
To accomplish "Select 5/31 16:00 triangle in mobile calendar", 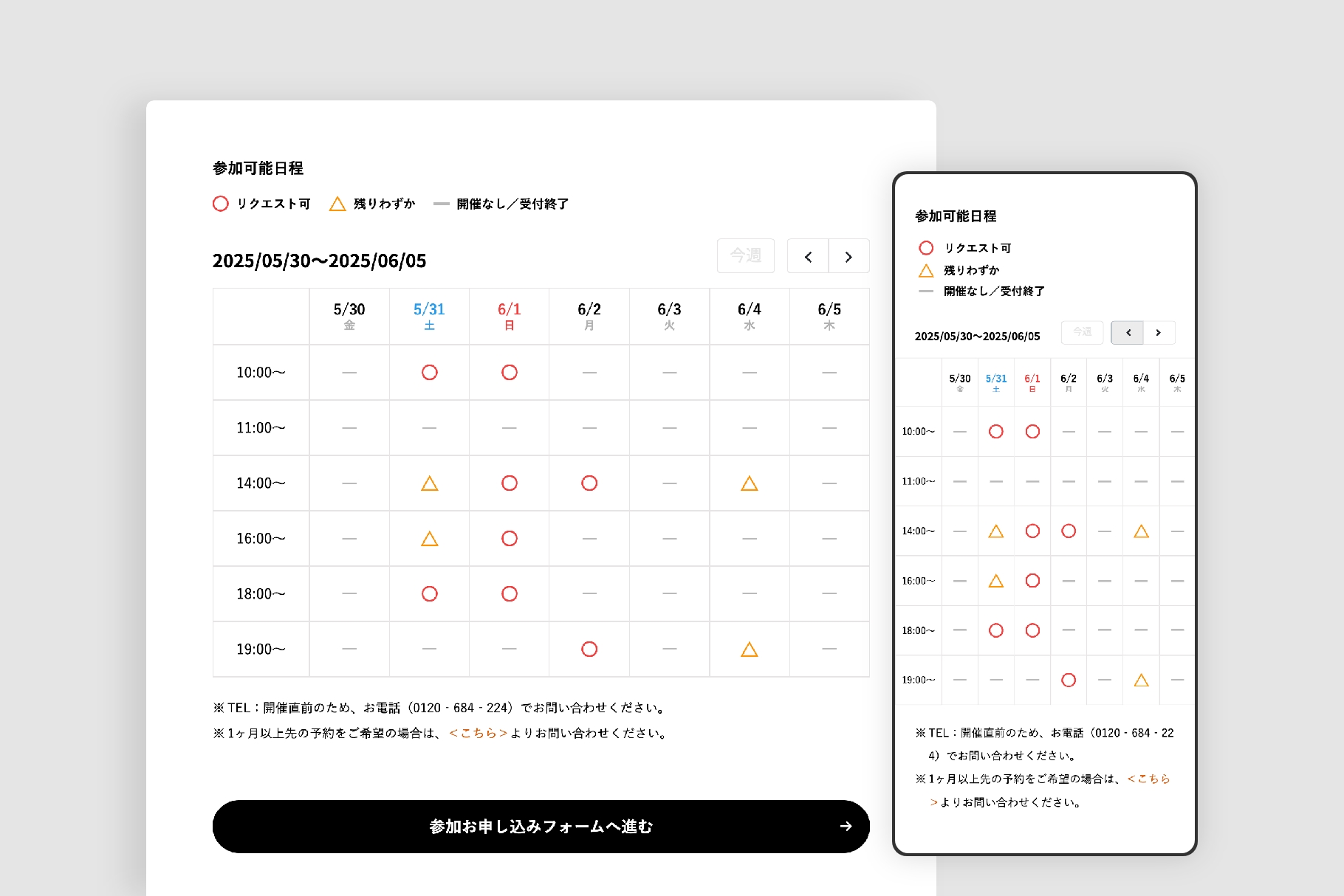I will 996,581.
